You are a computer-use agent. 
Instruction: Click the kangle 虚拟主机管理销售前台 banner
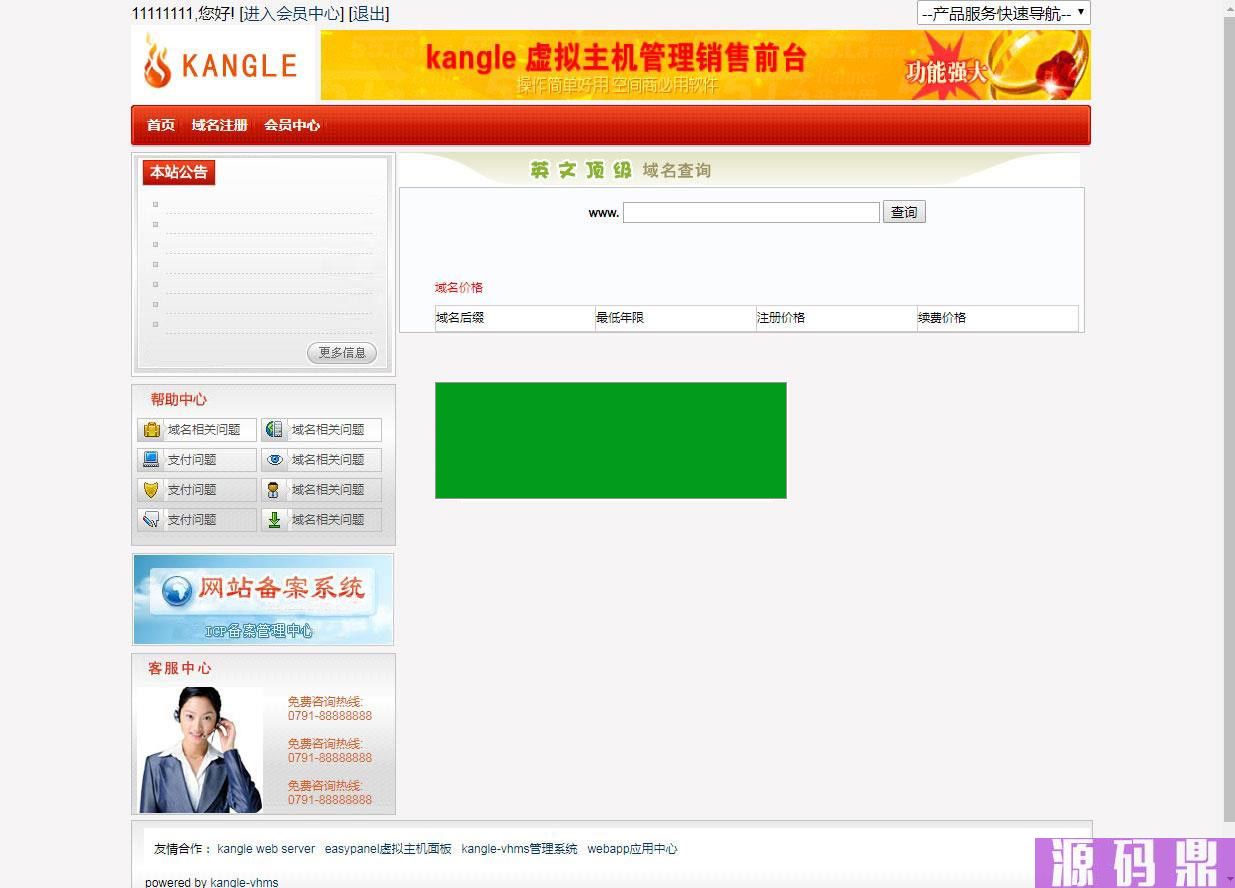point(706,65)
